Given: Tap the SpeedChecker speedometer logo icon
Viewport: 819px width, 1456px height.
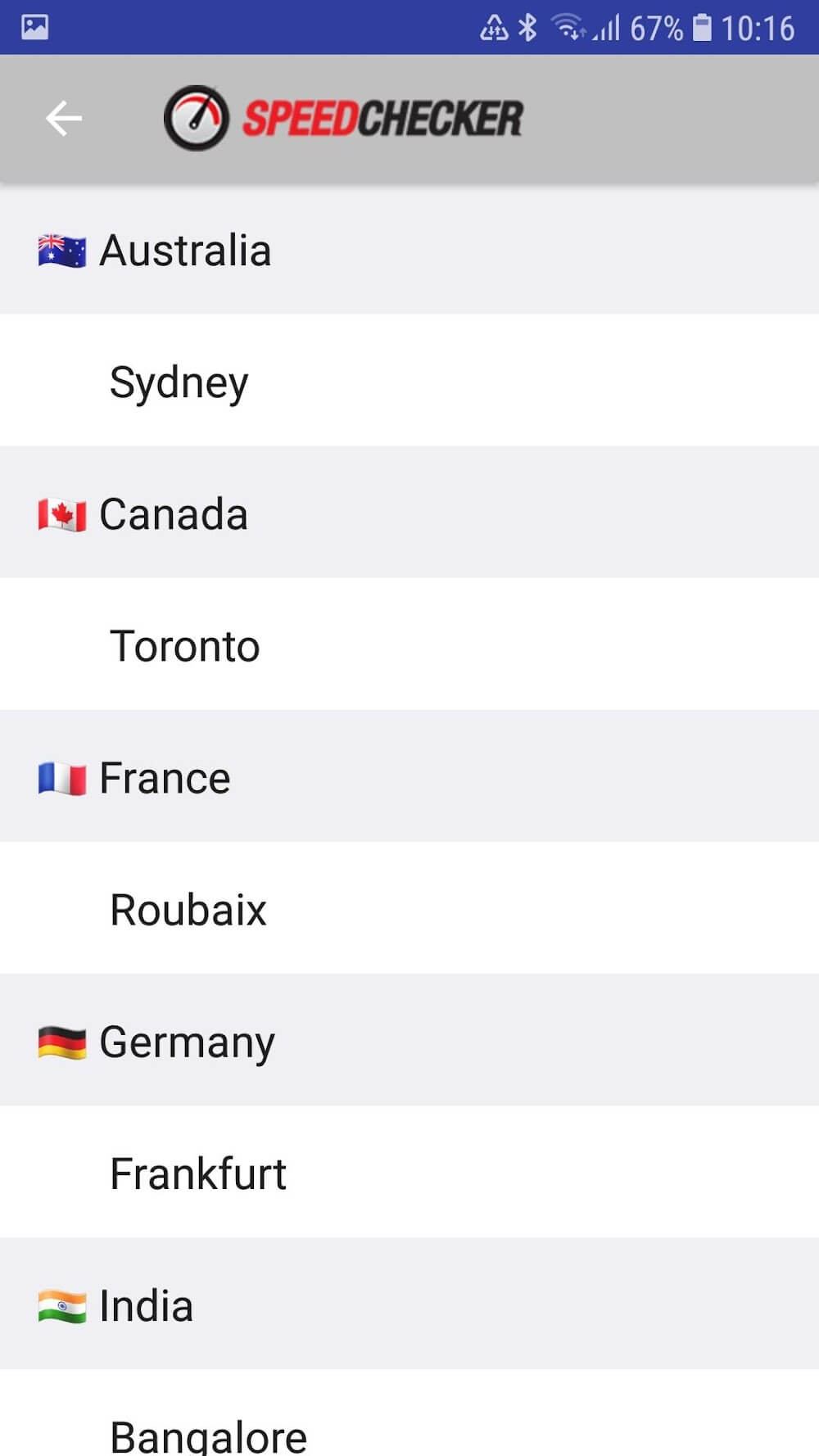Looking at the screenshot, I should [x=197, y=118].
